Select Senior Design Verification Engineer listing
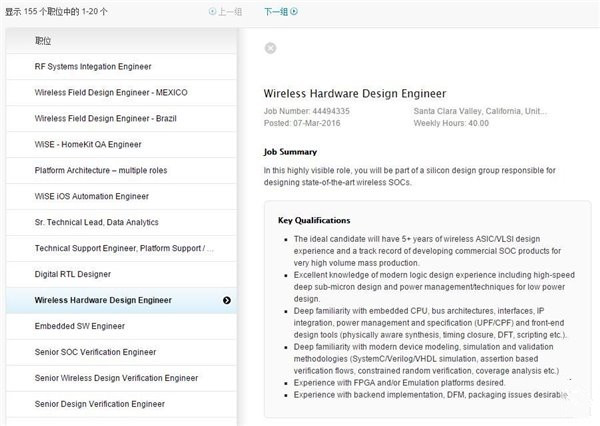The image size is (600, 426). tap(99, 404)
